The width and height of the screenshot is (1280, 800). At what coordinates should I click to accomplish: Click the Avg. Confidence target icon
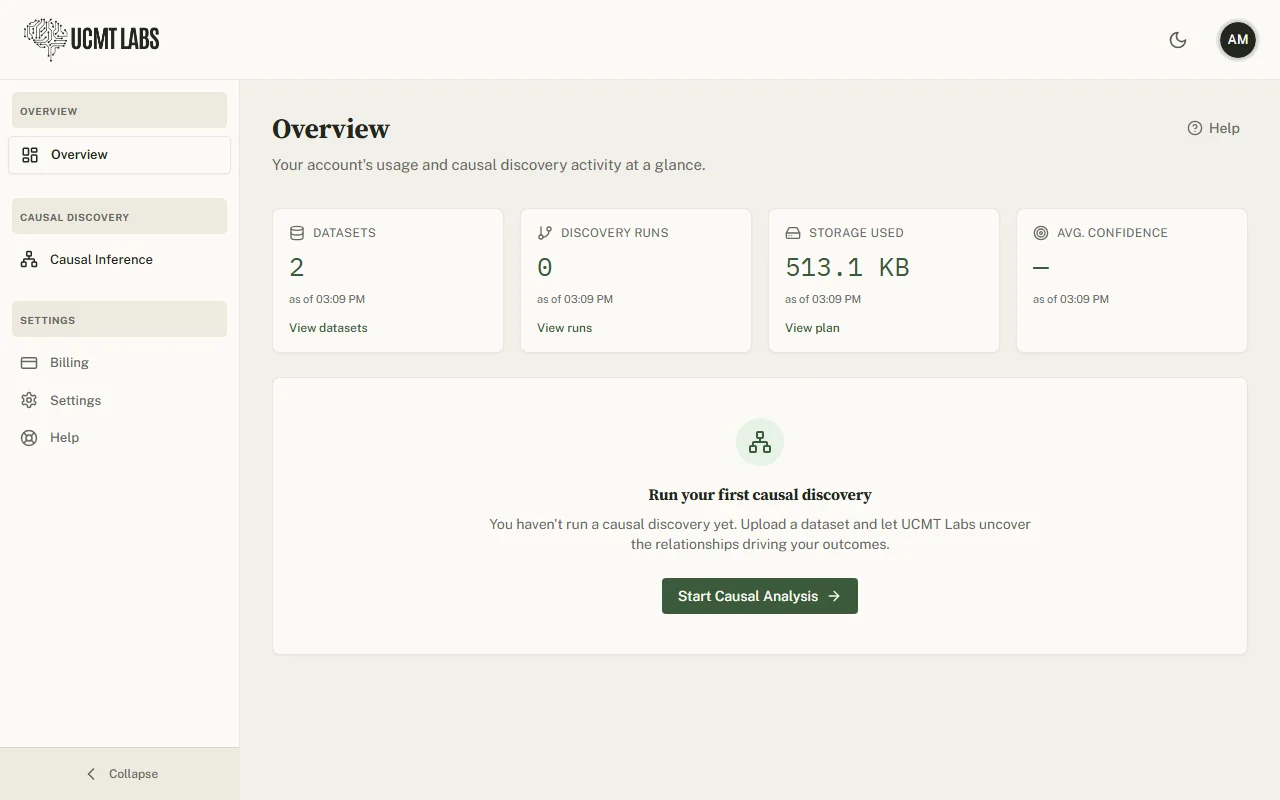[1041, 233]
